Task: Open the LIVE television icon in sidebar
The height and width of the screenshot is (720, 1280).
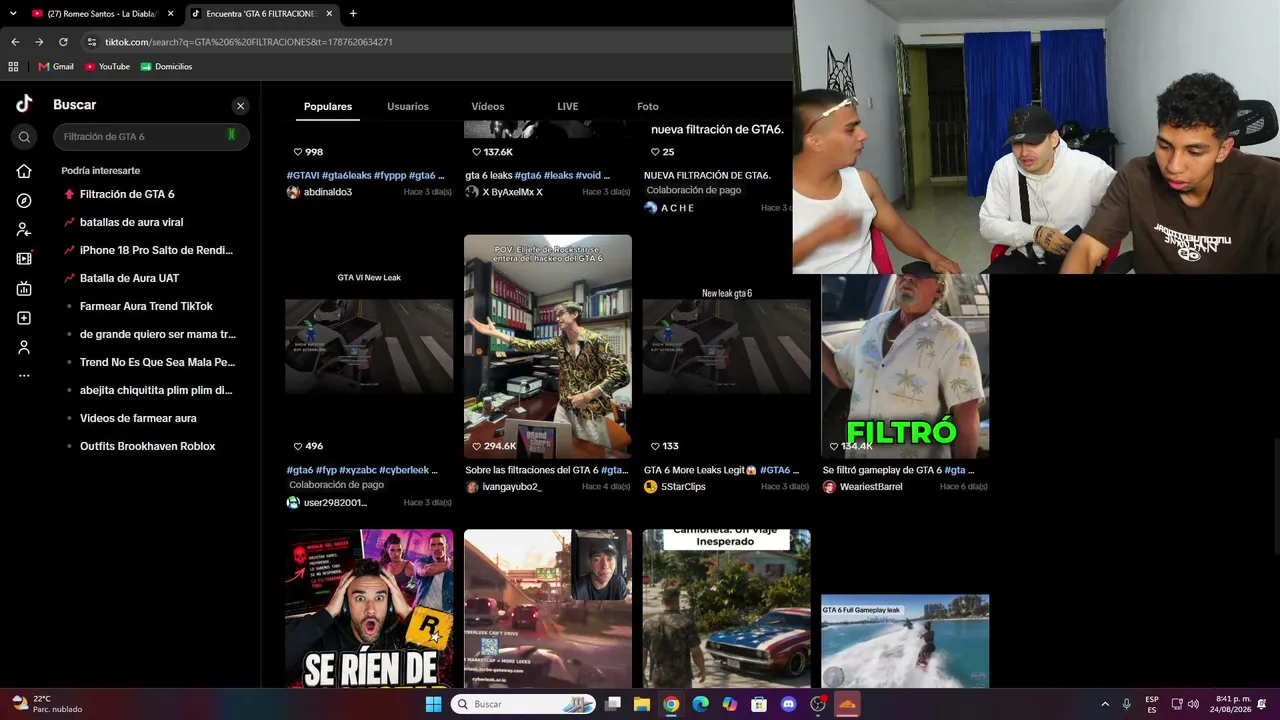Action: (24, 289)
